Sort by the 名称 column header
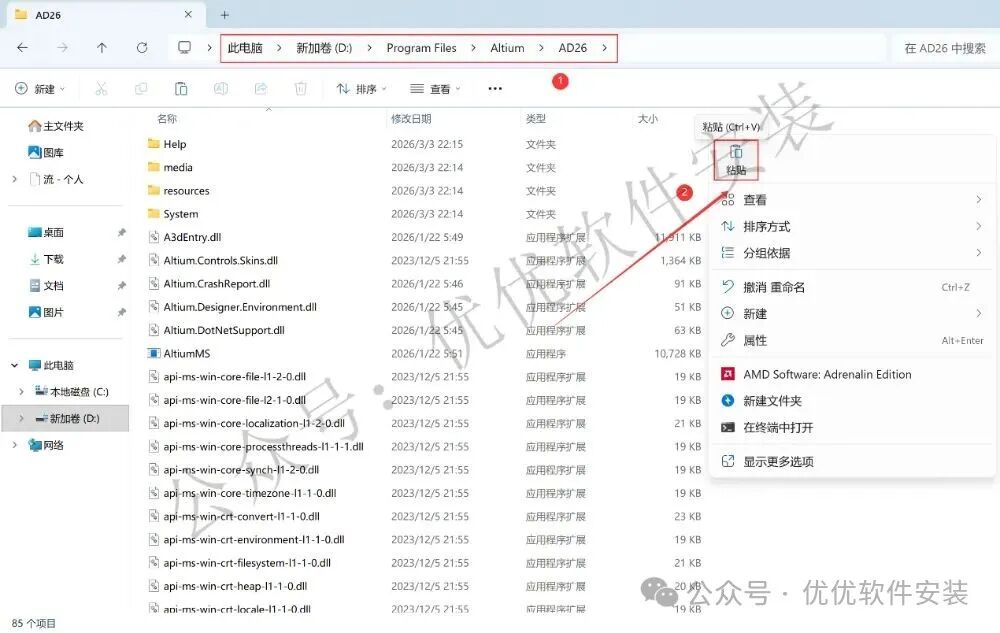Screen dimensions: 1000x633 coord(167,119)
